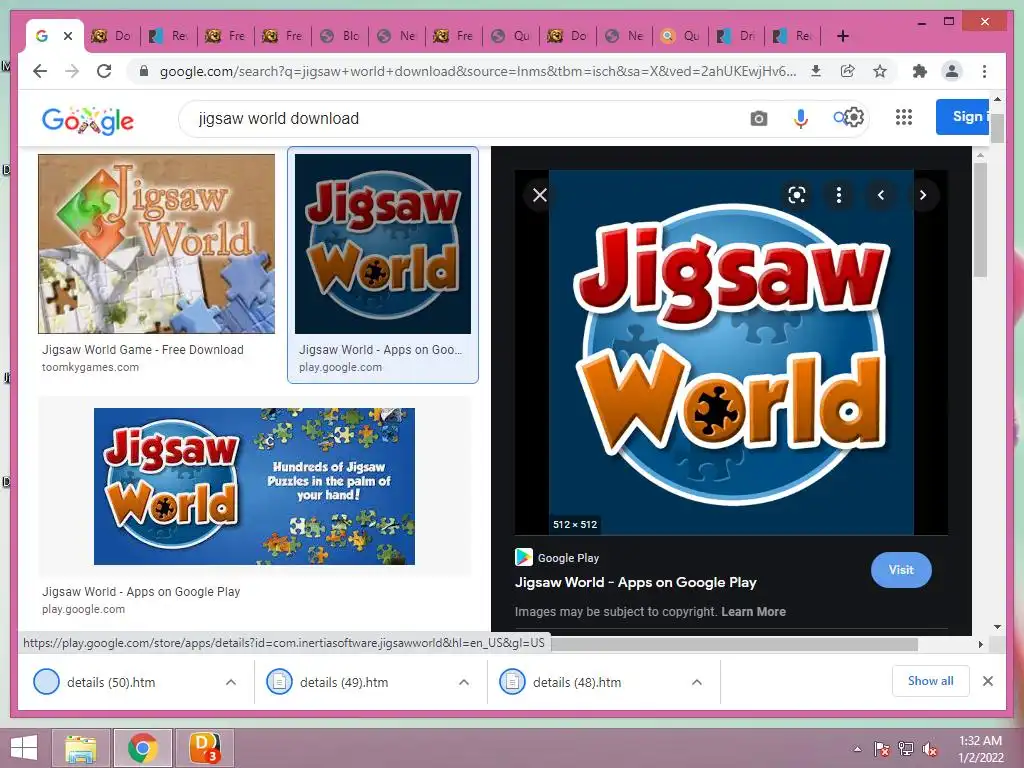Click the Sign in button

[963, 117]
